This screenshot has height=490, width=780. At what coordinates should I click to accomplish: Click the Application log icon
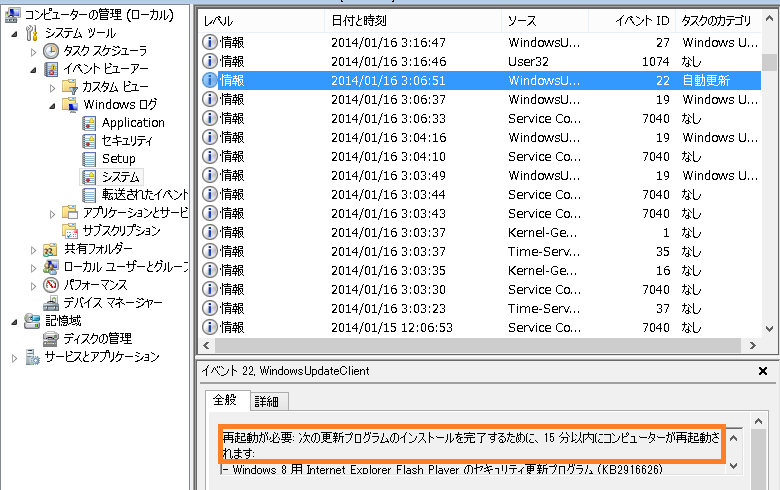89,122
